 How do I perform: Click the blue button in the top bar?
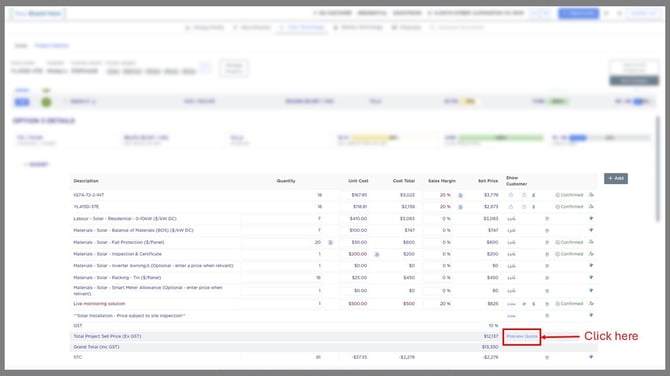[x=578, y=13]
